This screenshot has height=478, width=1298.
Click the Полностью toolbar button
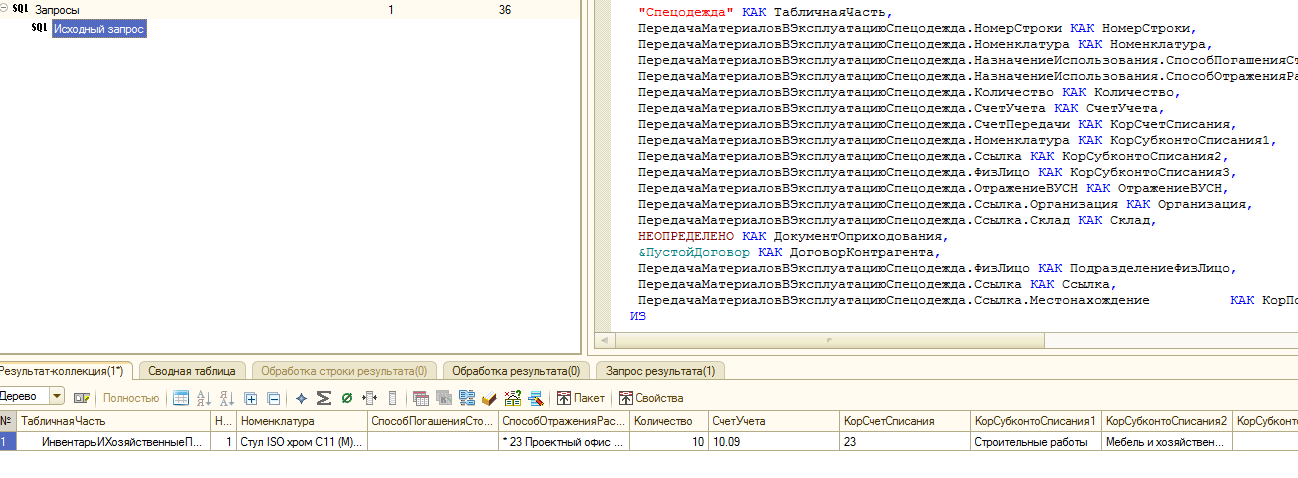click(131, 398)
